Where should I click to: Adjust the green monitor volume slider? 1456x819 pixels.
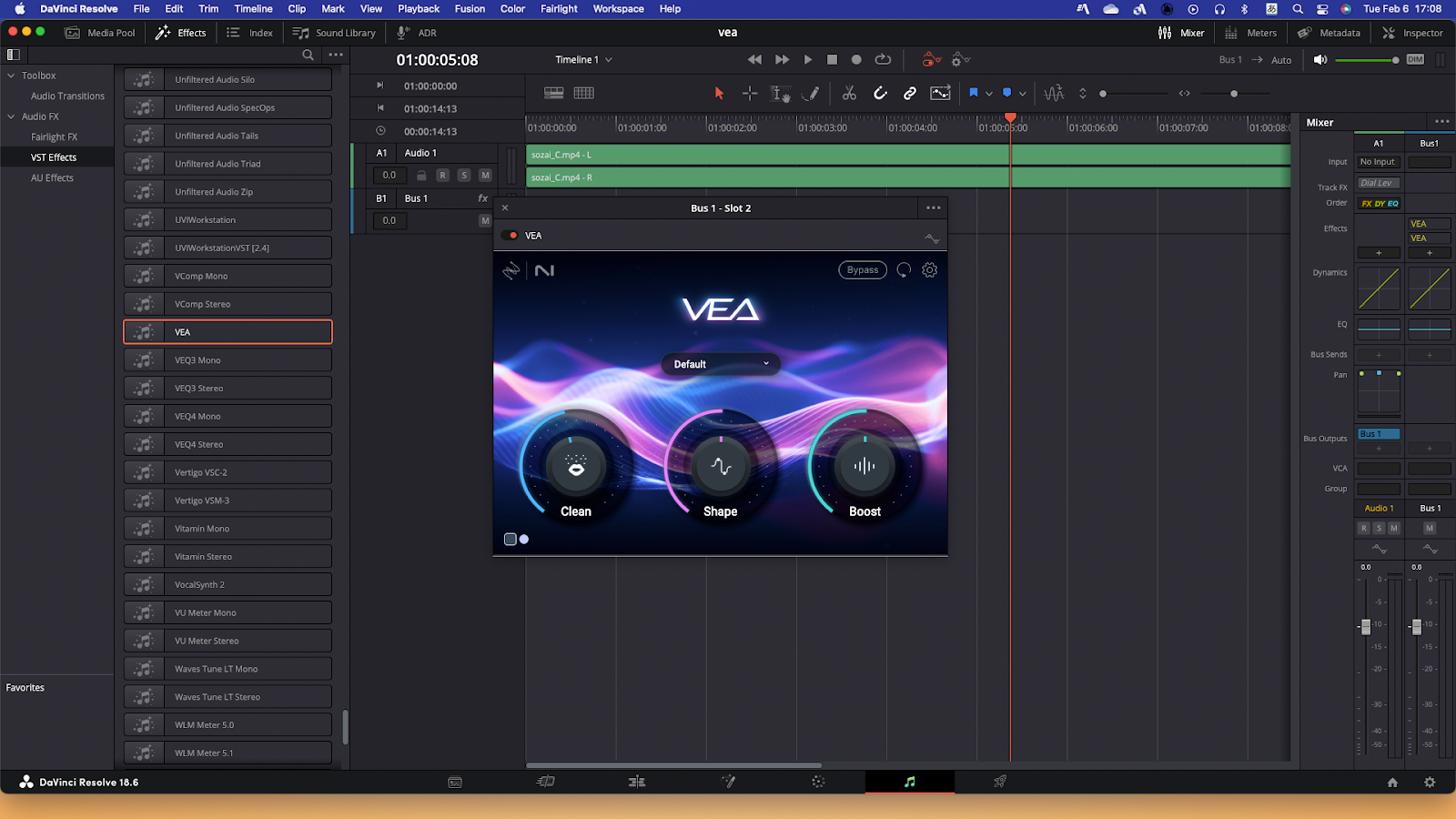click(x=1368, y=60)
